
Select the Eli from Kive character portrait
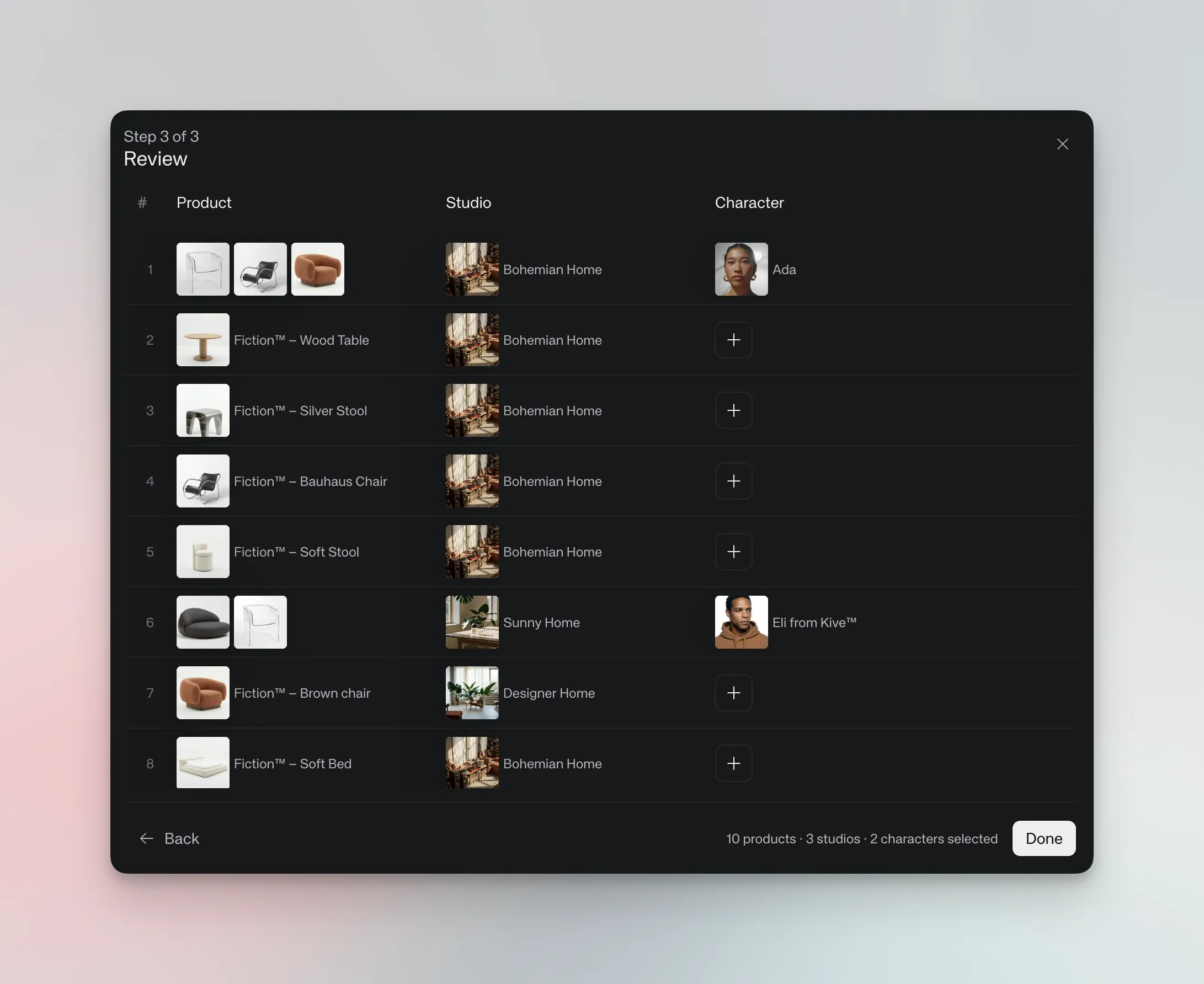click(x=741, y=622)
